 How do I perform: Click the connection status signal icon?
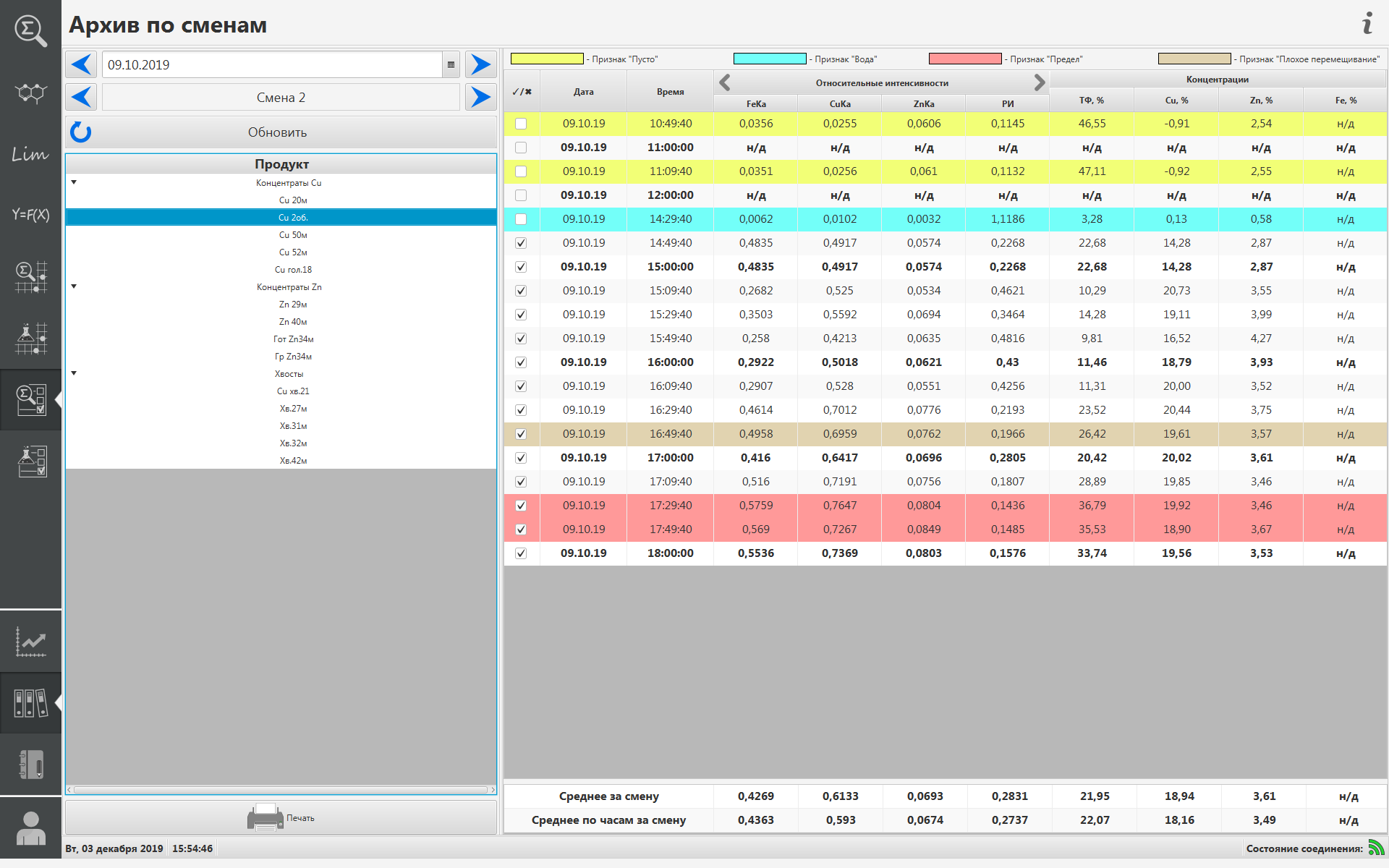click(1375, 848)
